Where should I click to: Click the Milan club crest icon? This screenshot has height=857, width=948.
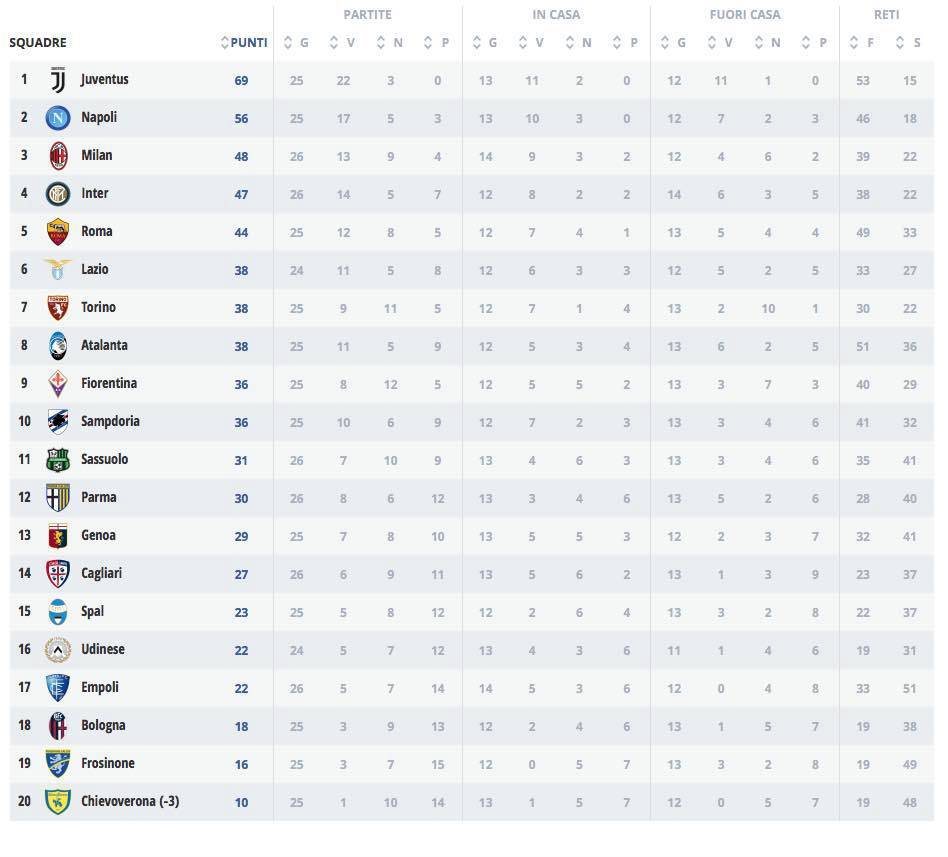point(58,156)
